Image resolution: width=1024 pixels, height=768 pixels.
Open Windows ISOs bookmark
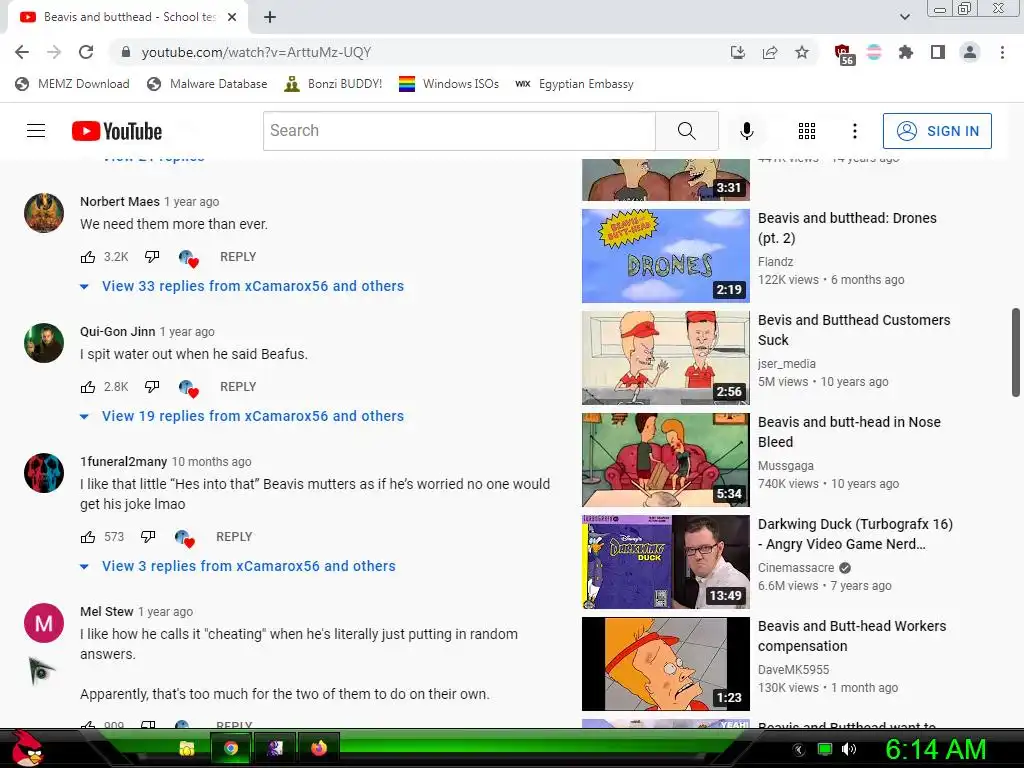click(x=449, y=84)
